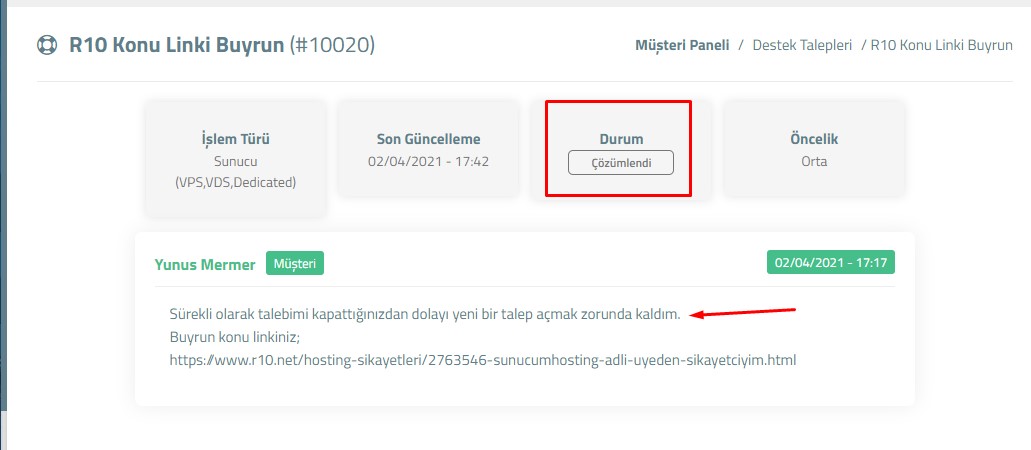Open Müşteri Paneli breadcrumb link

pyautogui.click(x=682, y=45)
